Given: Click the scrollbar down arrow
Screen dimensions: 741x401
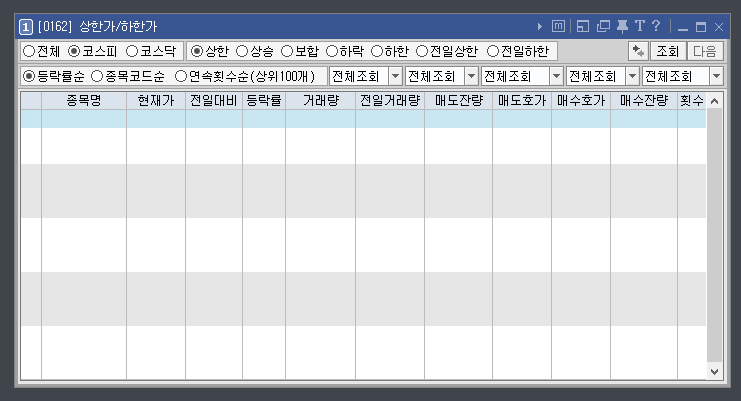Looking at the screenshot, I should [x=715, y=372].
